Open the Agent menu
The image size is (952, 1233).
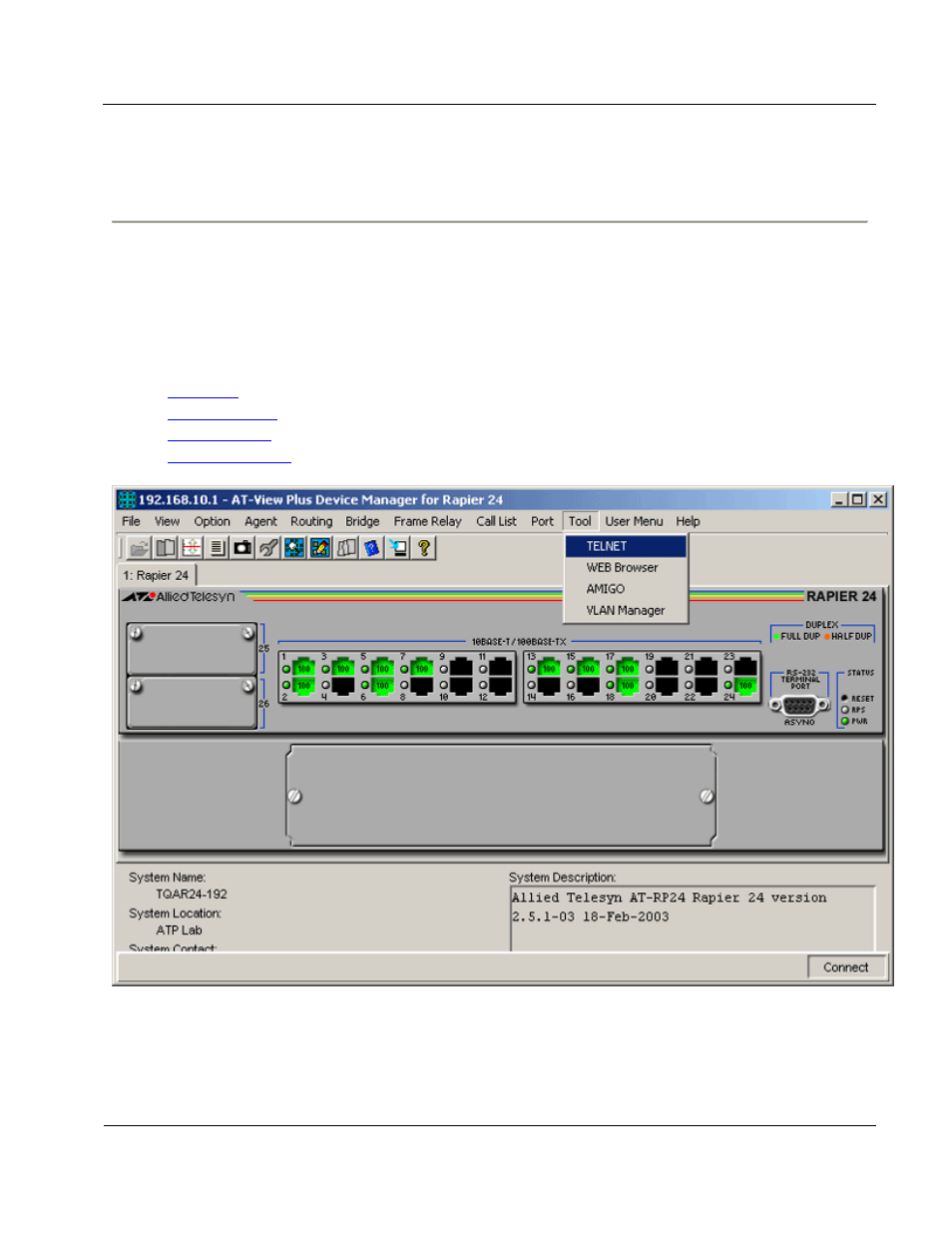pyautogui.click(x=260, y=521)
